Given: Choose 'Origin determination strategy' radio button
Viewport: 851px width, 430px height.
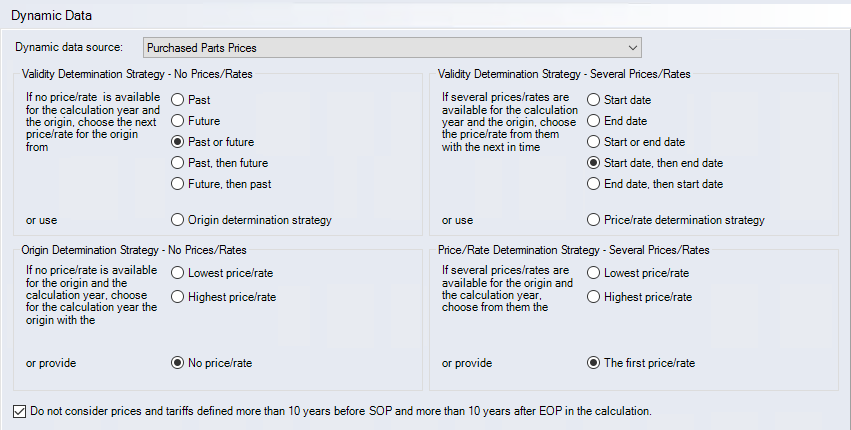Looking at the screenshot, I should [x=178, y=220].
